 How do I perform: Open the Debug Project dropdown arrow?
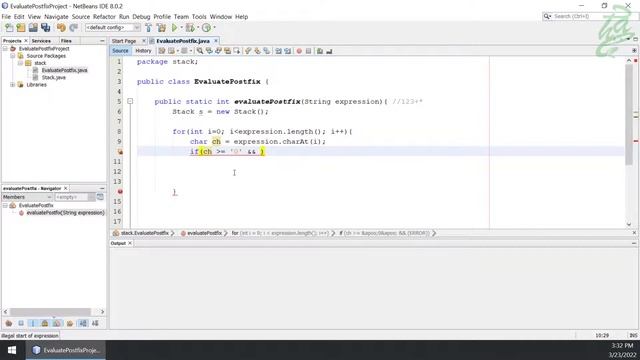point(198,27)
